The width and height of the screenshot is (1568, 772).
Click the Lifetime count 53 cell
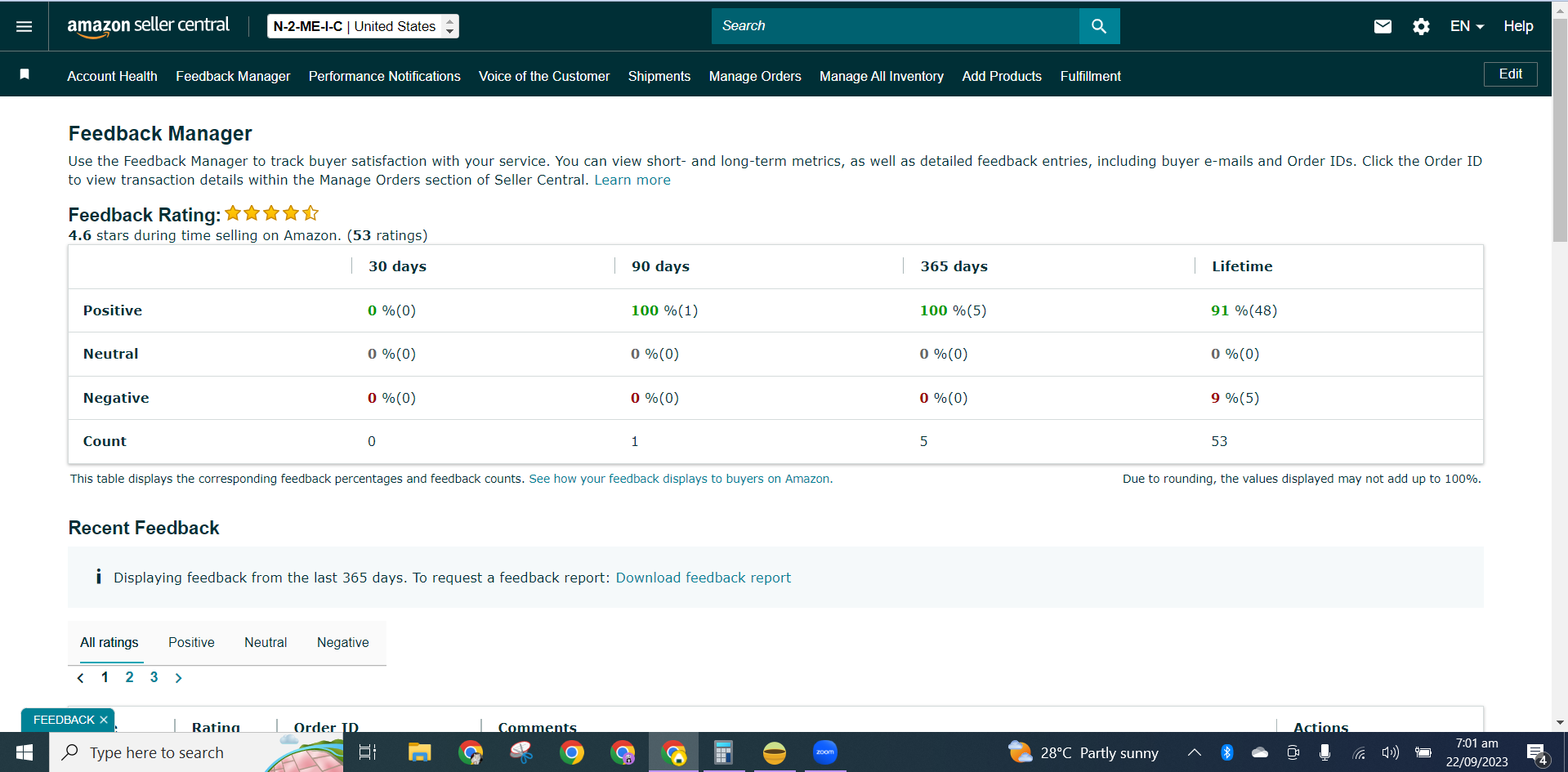point(1219,441)
